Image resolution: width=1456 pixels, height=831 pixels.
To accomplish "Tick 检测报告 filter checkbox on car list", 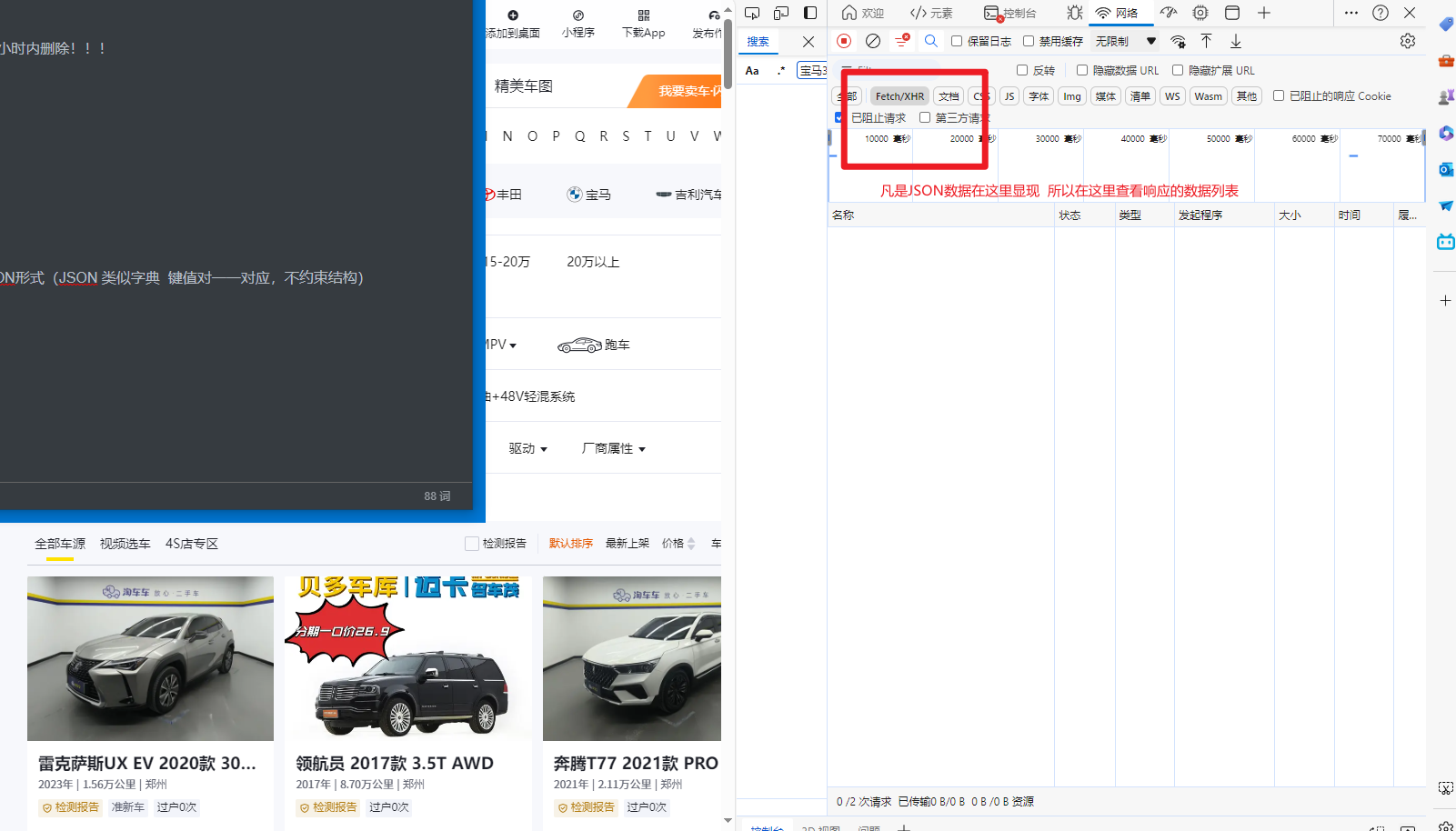I will (472, 544).
